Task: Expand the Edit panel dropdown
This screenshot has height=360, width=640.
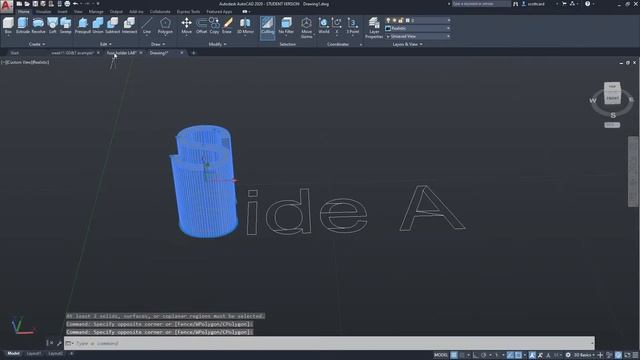Action: tap(105, 44)
